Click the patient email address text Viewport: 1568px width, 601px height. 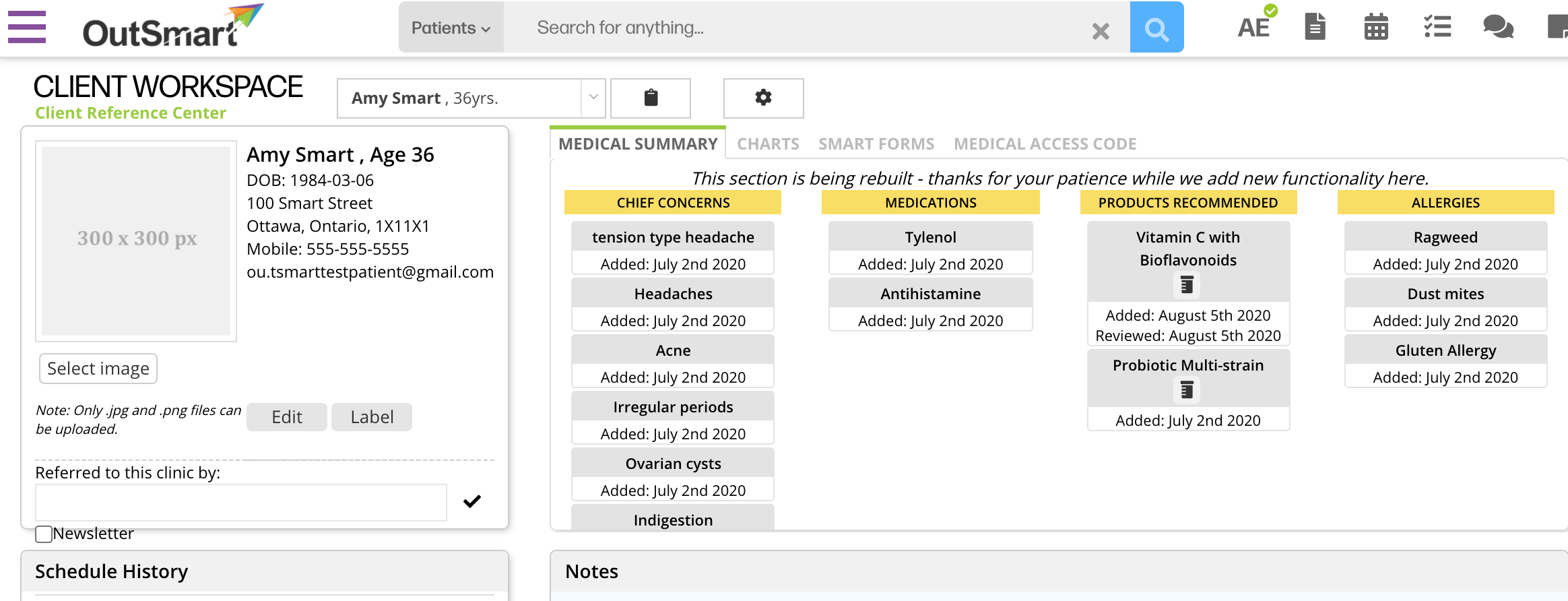pos(370,272)
